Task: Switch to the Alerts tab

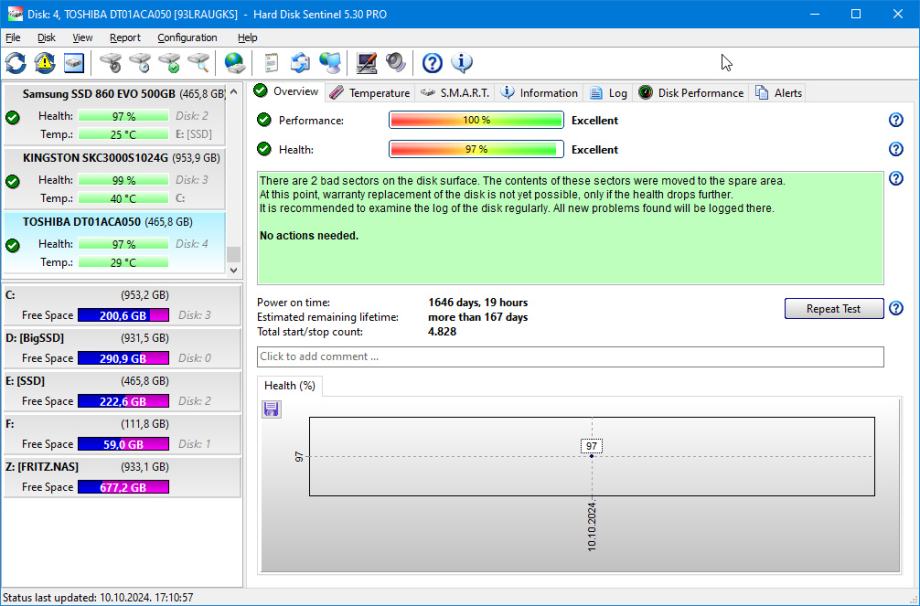Action: coord(778,93)
